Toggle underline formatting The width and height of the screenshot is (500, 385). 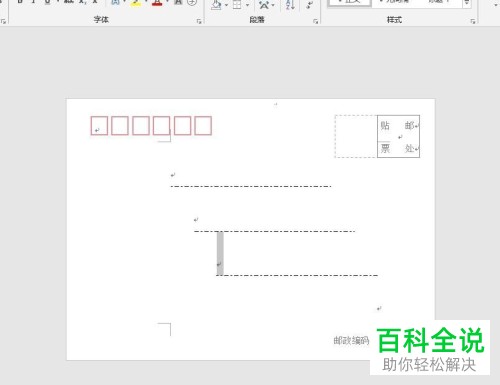[x=47, y=2]
